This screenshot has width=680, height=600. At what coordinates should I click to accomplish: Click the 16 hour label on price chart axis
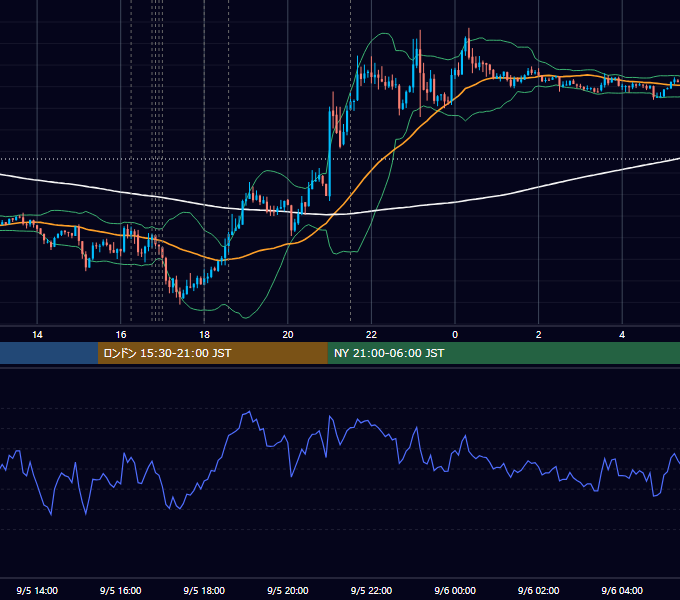(121, 335)
